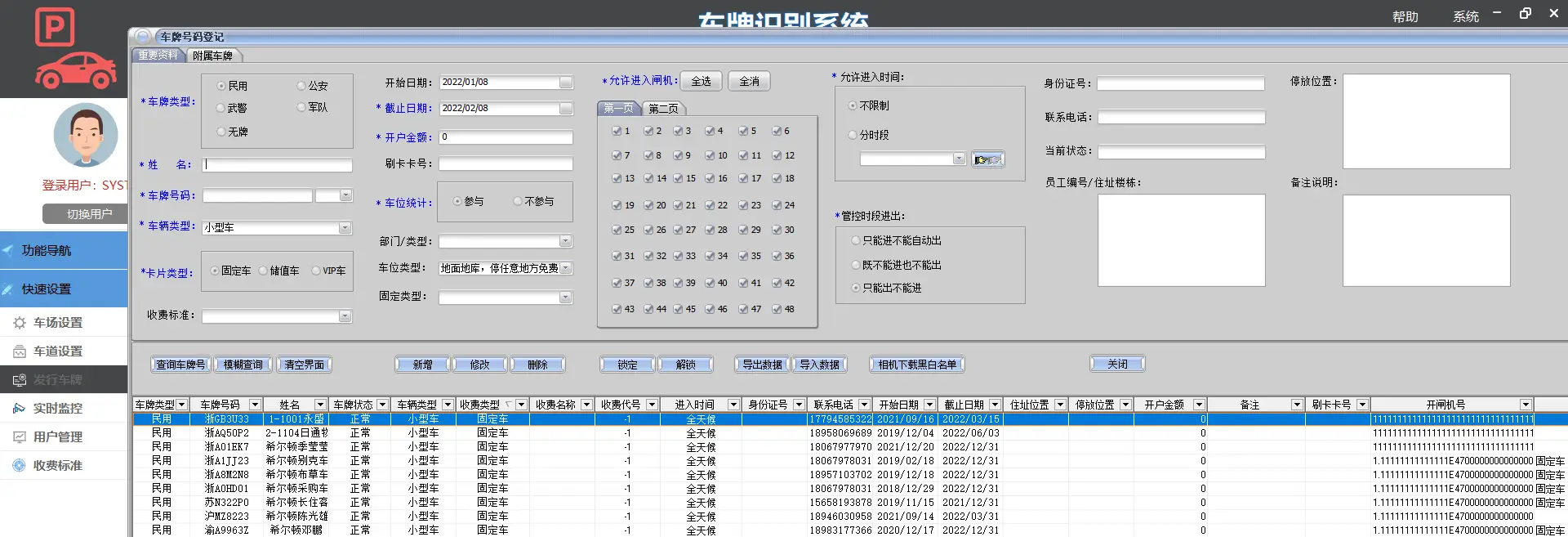Click 导入数据 button

pos(819,365)
